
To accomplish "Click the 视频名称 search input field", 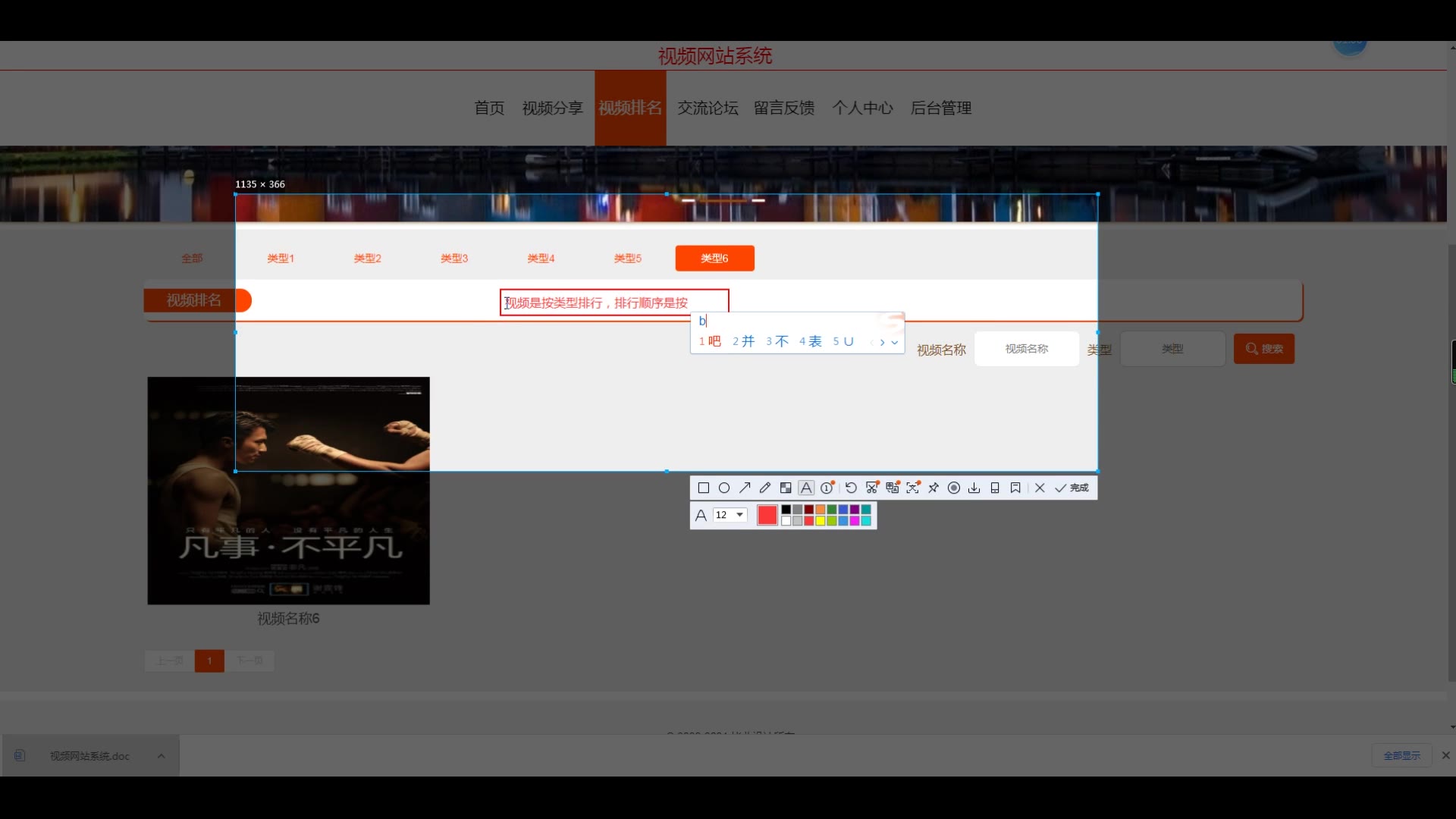I will coord(1027,349).
